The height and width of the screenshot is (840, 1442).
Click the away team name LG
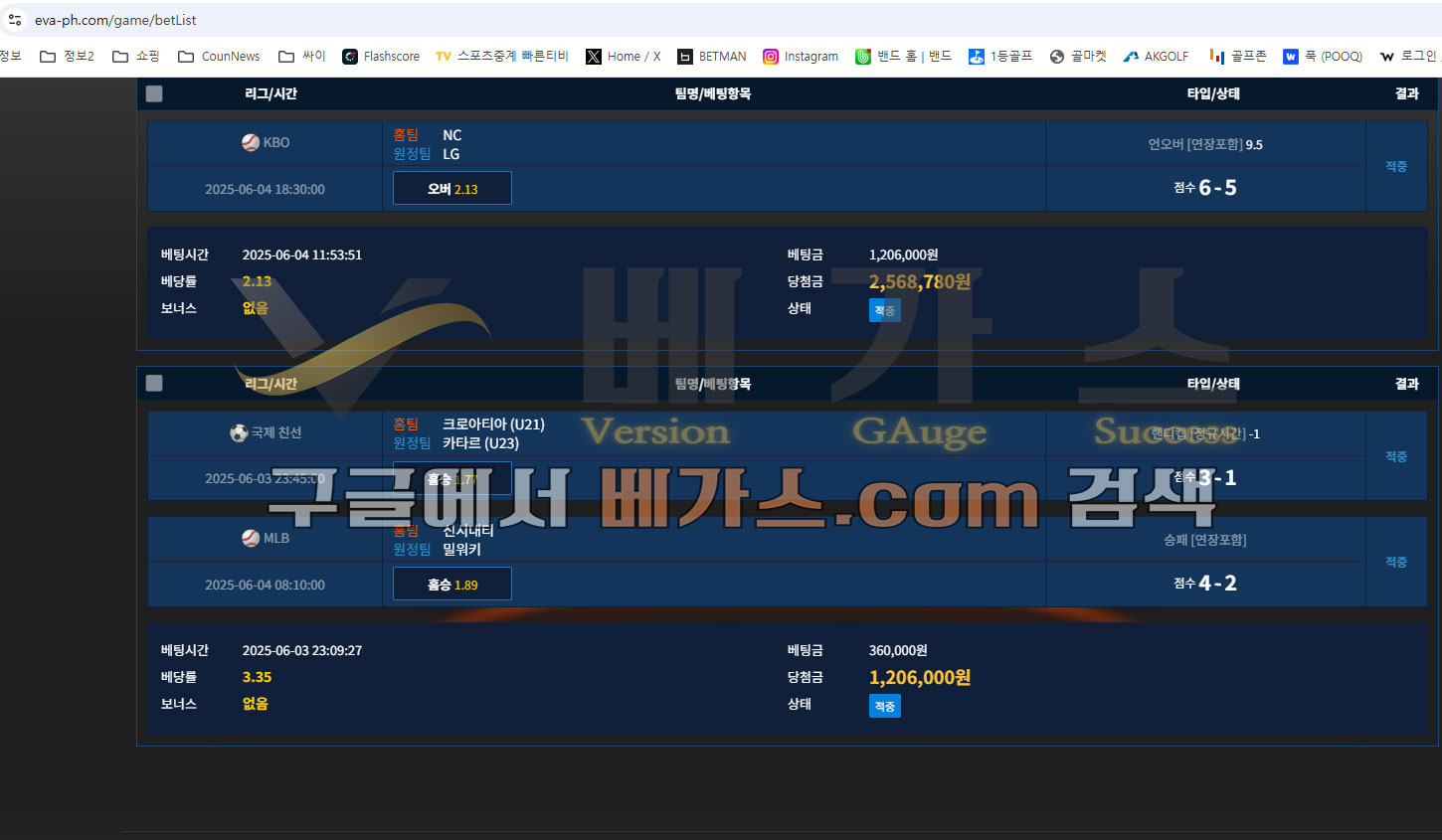click(451, 154)
